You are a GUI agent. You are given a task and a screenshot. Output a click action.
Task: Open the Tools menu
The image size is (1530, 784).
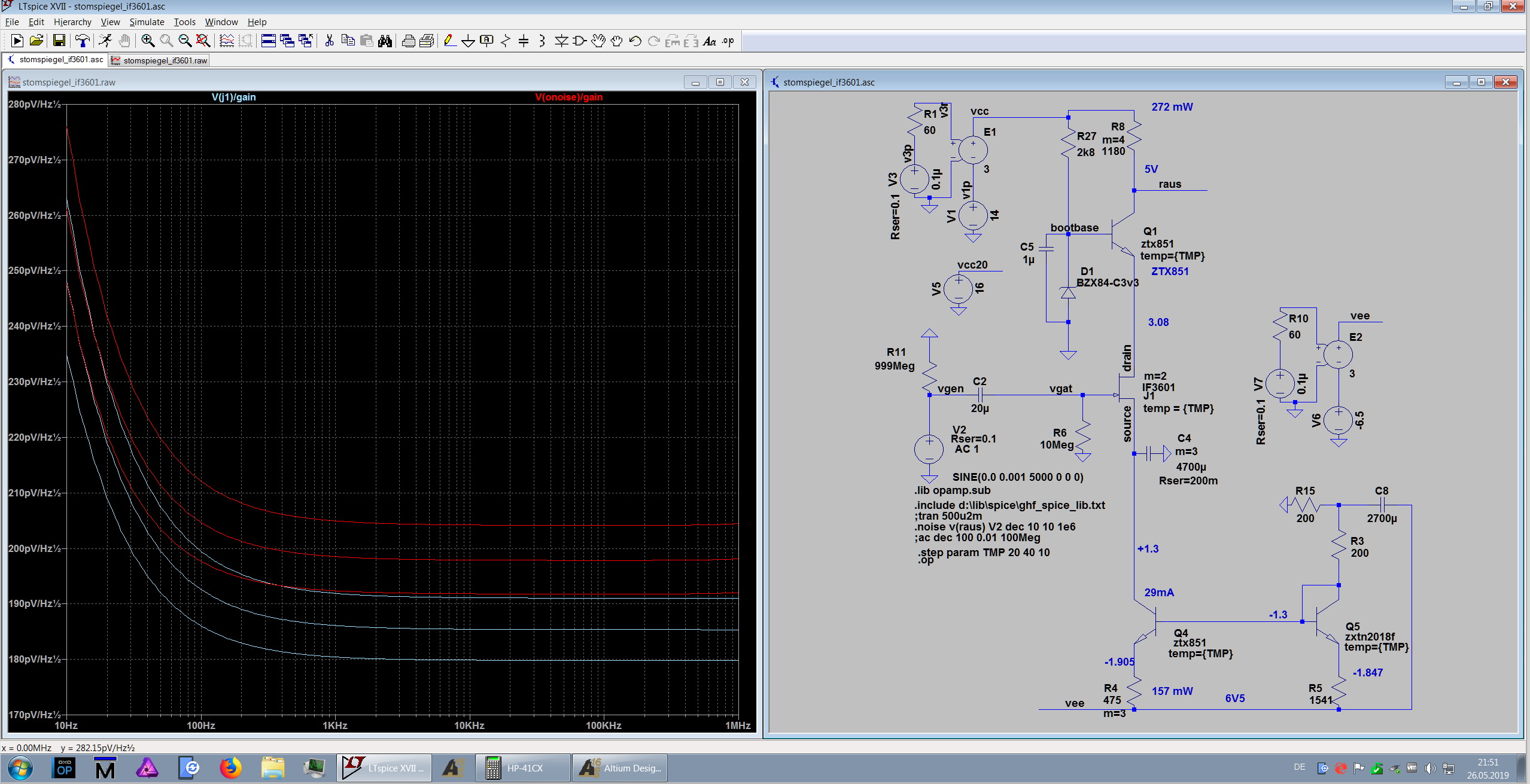185,22
